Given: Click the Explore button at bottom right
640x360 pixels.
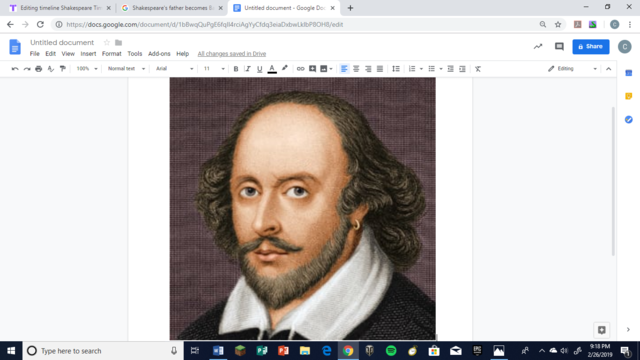Looking at the screenshot, I should (x=602, y=330).
